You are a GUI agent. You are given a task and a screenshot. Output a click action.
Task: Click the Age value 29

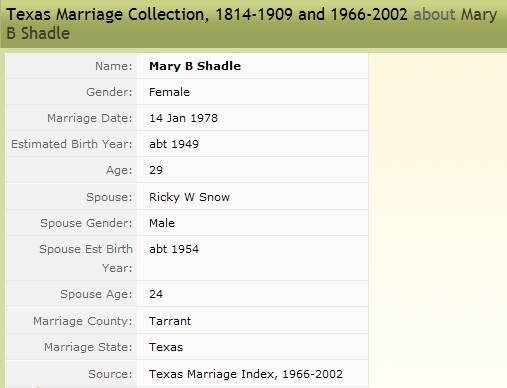pyautogui.click(x=156, y=170)
